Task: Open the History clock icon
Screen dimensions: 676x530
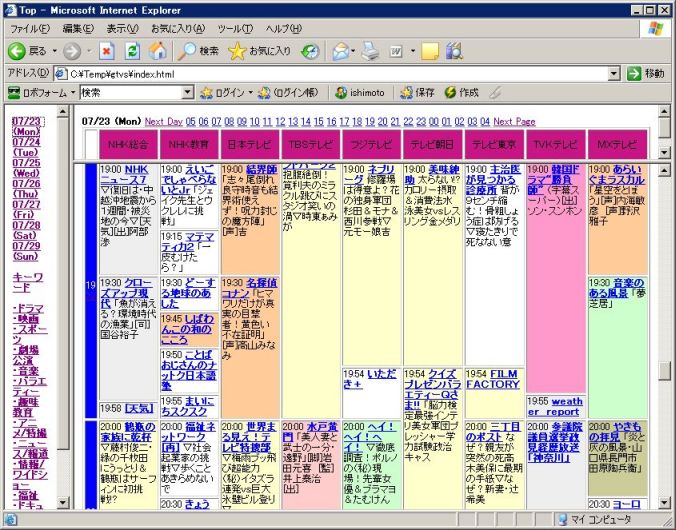Action: (310, 51)
